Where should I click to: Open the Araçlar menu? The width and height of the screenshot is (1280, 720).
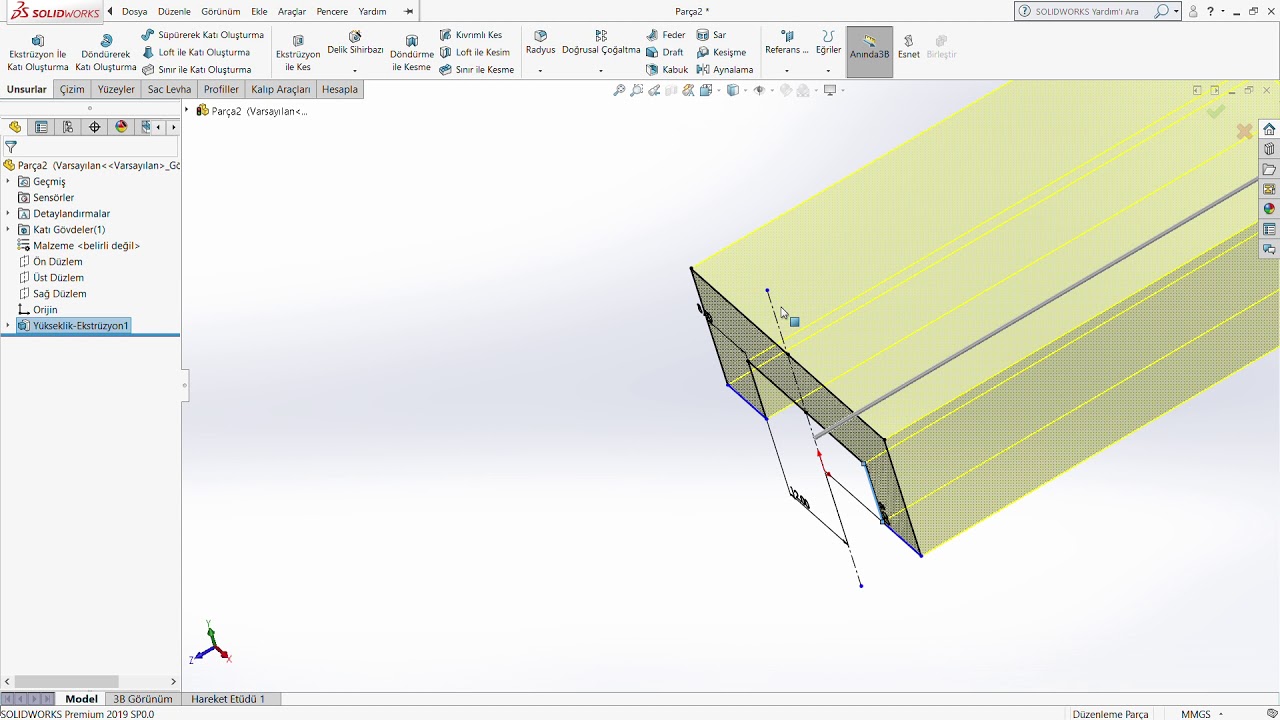click(x=292, y=12)
